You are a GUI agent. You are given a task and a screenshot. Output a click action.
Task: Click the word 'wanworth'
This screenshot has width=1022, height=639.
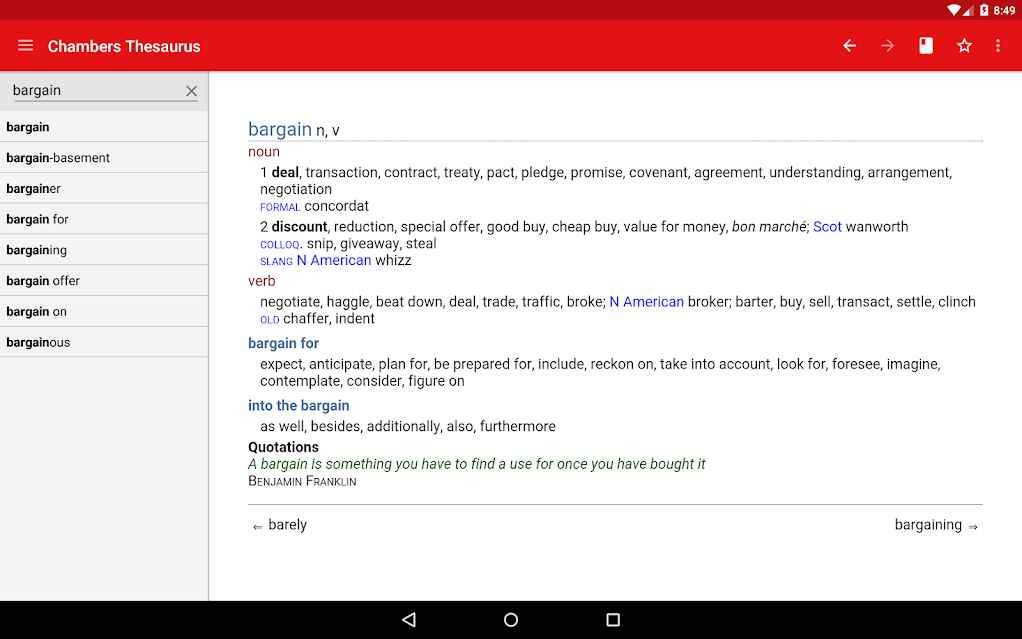[x=877, y=227]
